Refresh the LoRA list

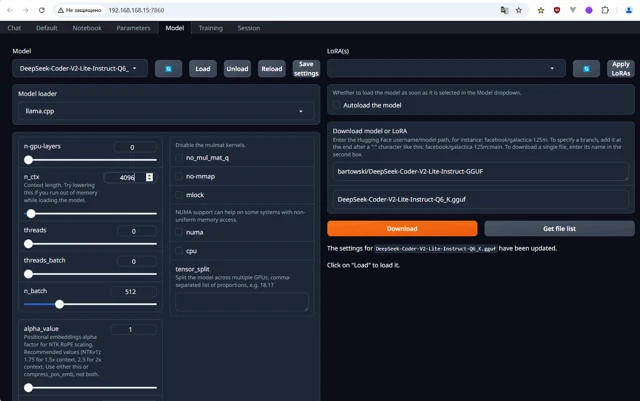click(x=586, y=69)
